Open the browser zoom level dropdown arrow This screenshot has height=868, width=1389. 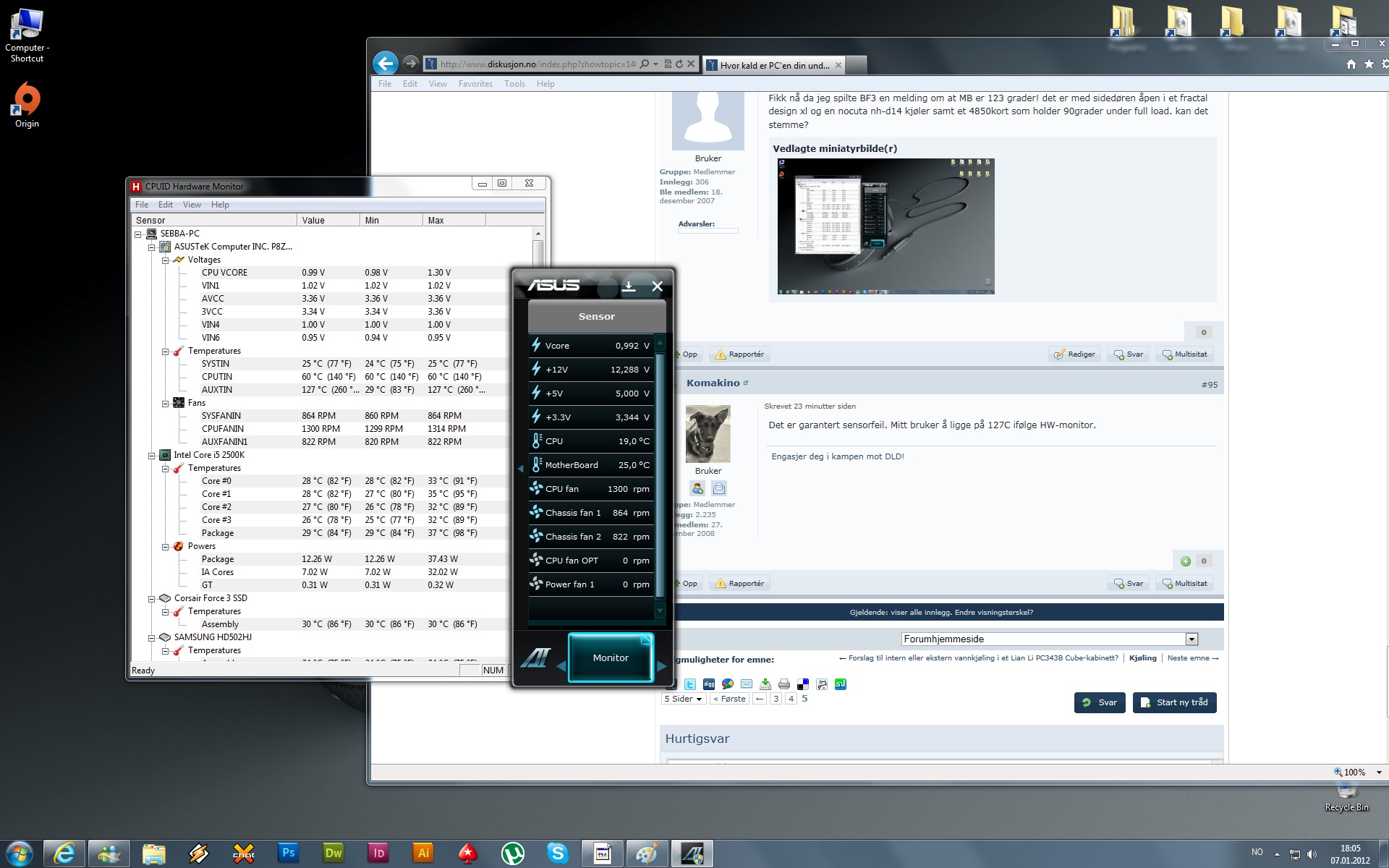(x=1379, y=772)
